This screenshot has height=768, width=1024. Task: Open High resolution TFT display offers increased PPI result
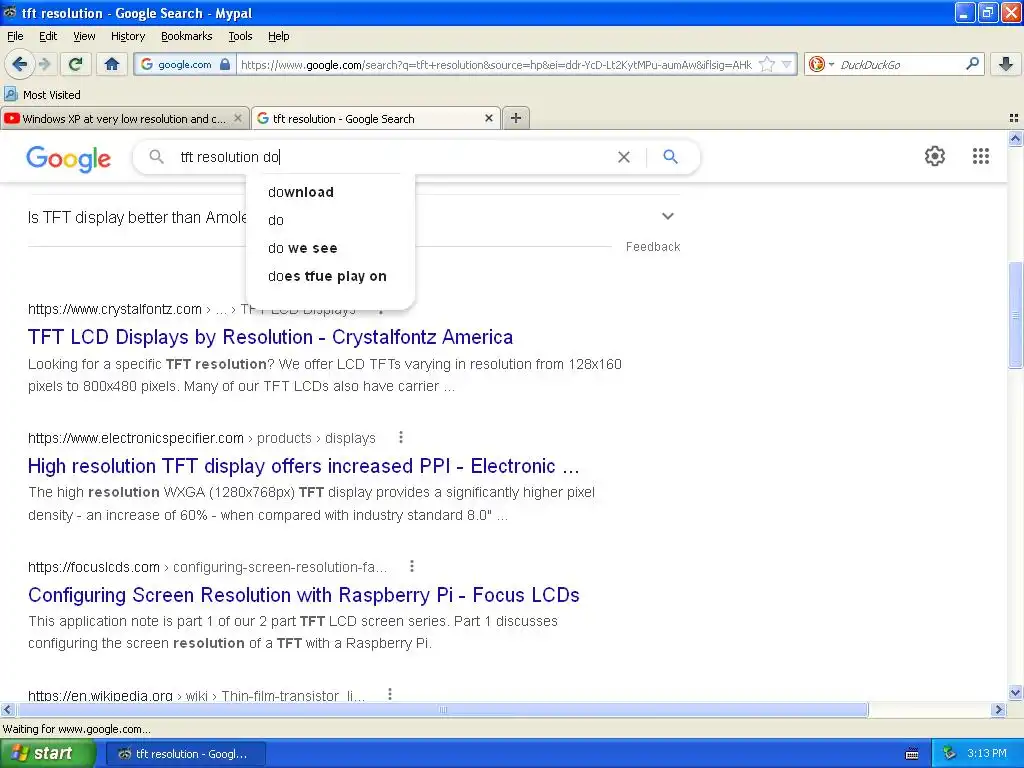click(x=304, y=466)
